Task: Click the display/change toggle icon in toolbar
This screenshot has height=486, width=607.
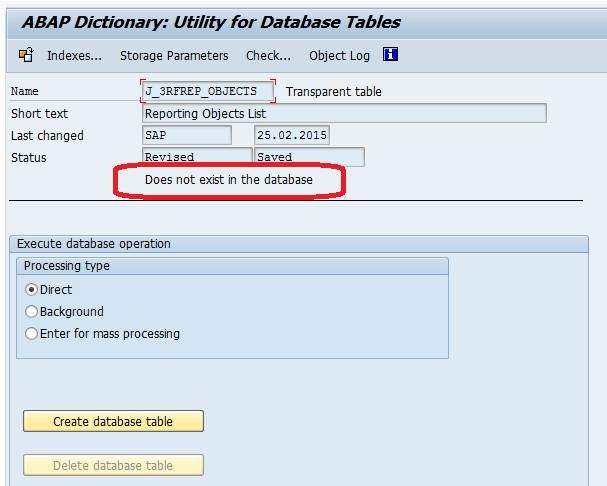Action: [26, 55]
